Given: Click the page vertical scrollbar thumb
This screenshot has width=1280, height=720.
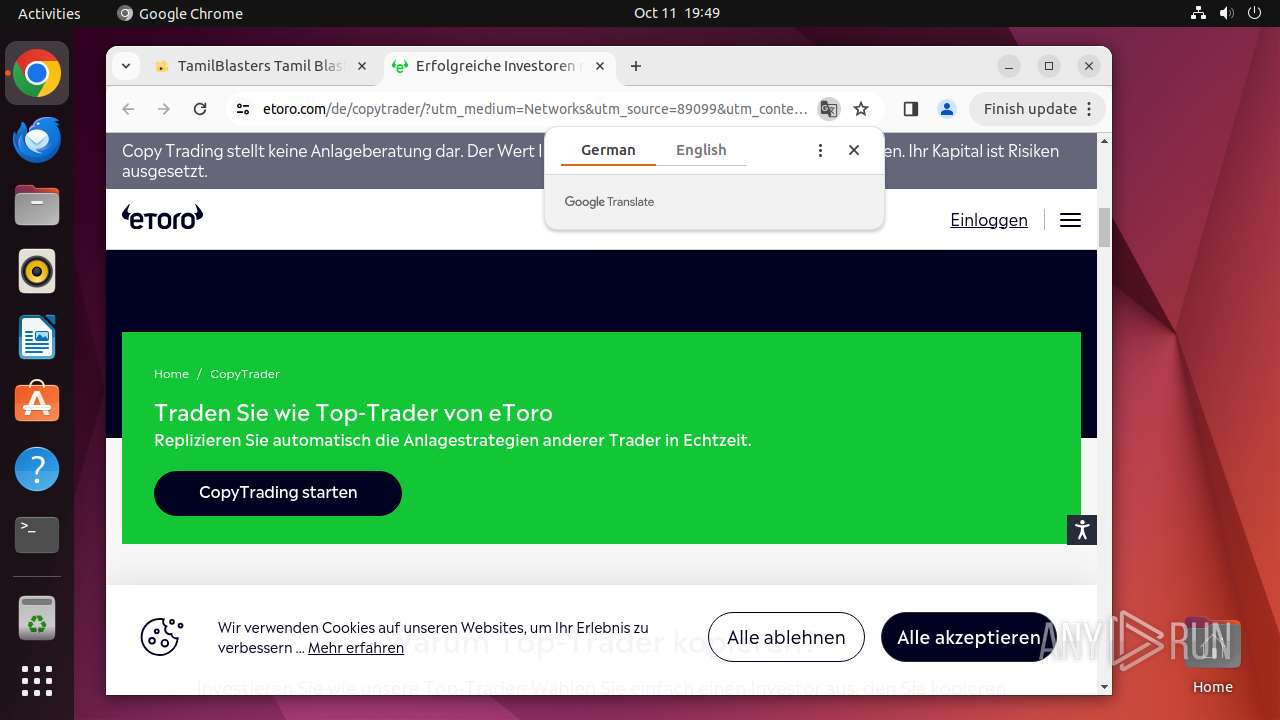Looking at the screenshot, I should coord(1104,228).
